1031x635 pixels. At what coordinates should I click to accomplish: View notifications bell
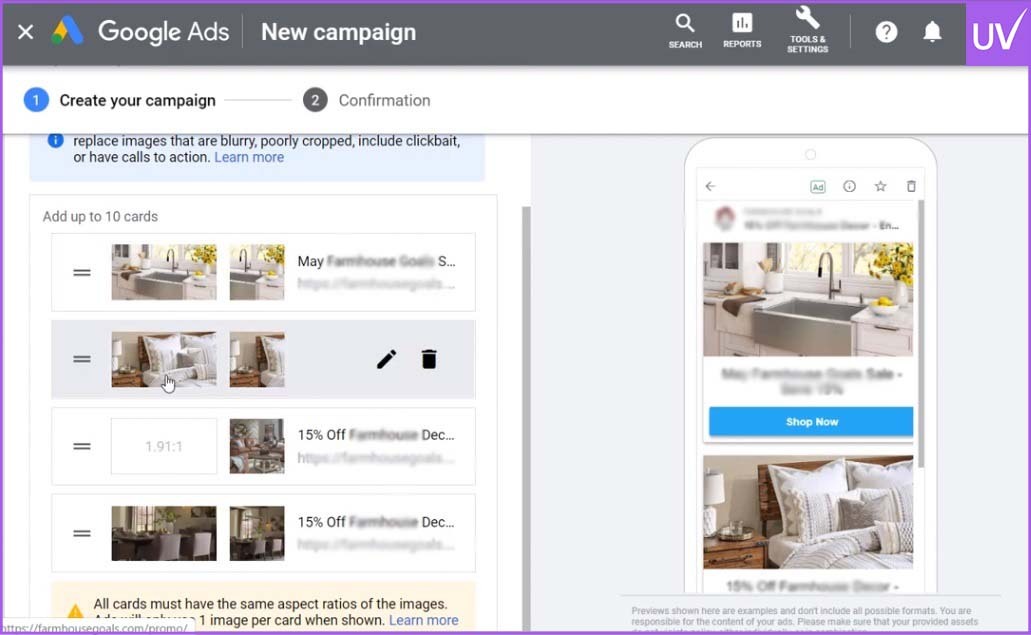pyautogui.click(x=932, y=32)
